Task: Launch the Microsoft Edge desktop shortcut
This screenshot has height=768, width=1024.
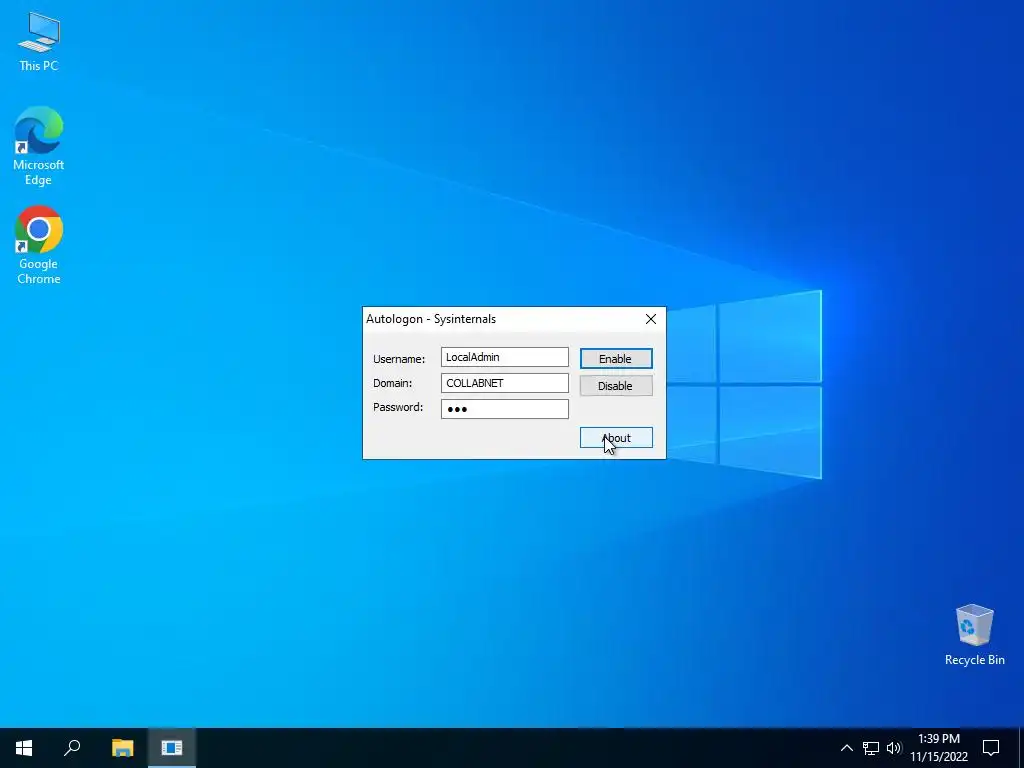Action: pyautogui.click(x=39, y=146)
